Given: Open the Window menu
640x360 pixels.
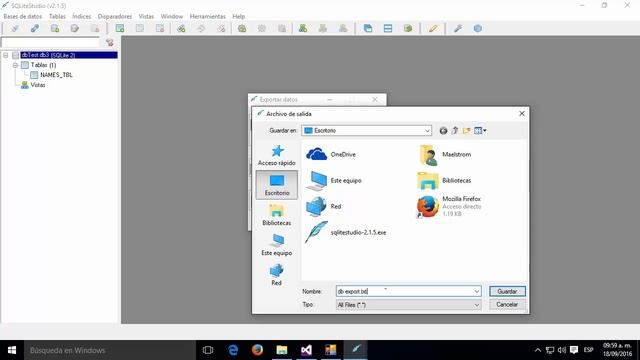Looking at the screenshot, I should 171,16.
